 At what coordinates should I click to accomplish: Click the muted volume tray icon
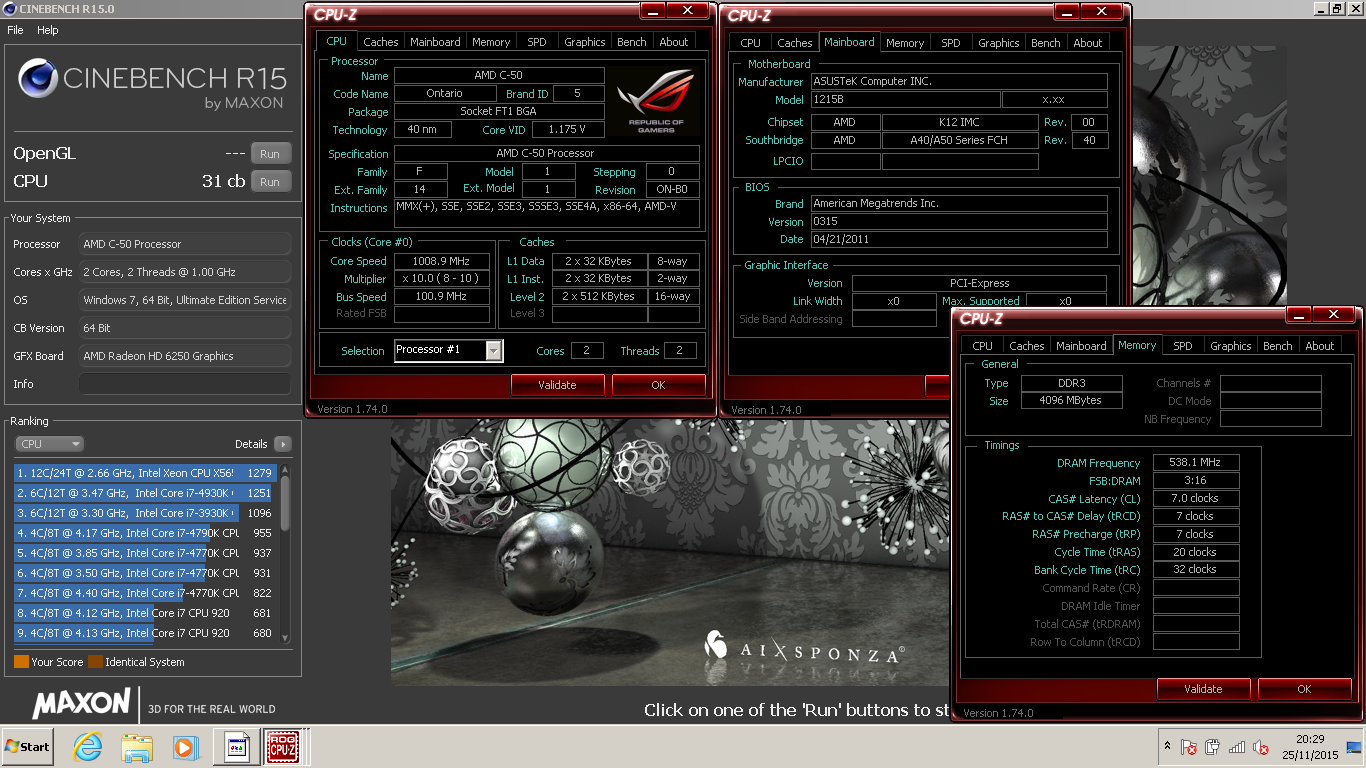(x=1260, y=747)
